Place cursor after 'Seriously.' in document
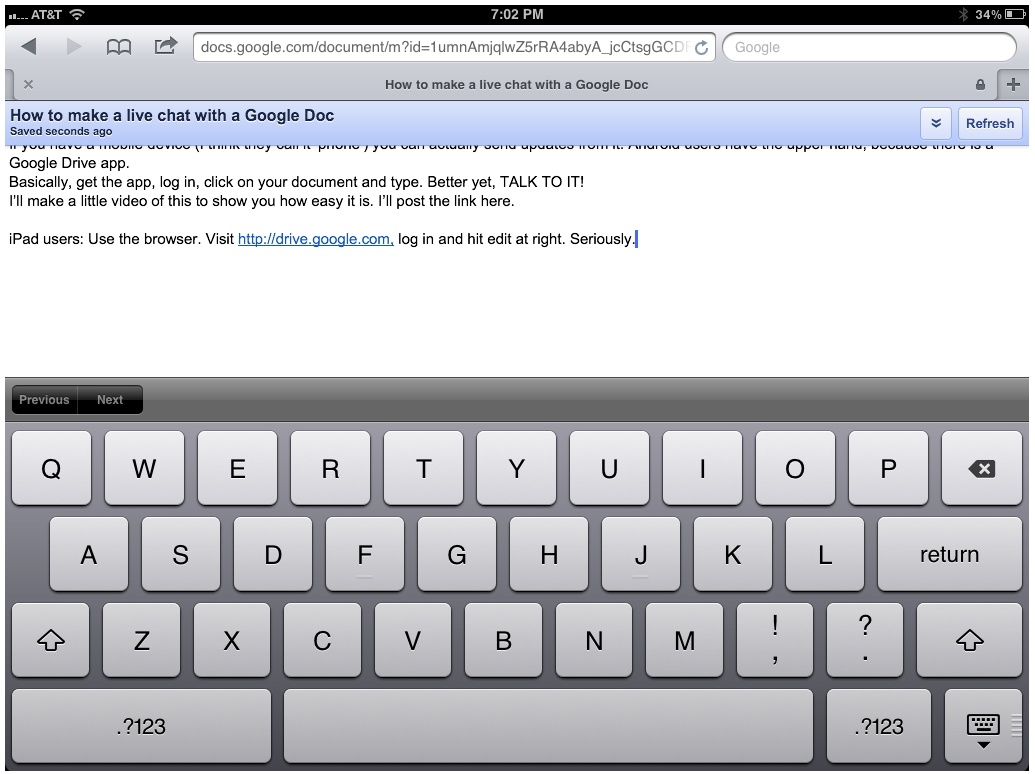This screenshot has height=774, width=1035. pos(636,239)
